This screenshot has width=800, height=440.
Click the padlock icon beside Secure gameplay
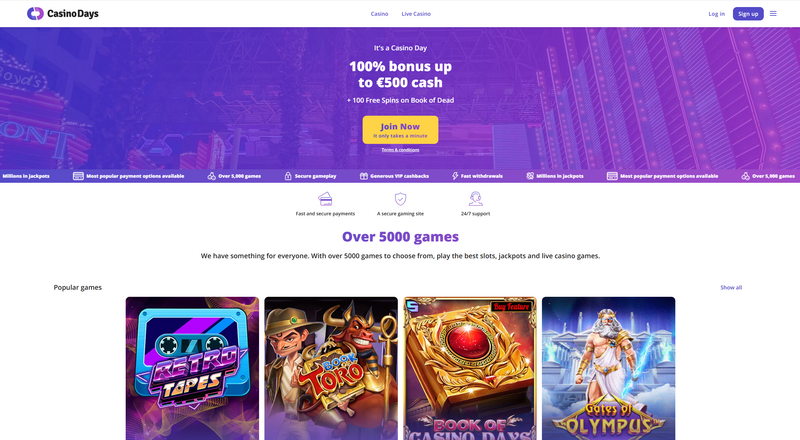(288, 176)
